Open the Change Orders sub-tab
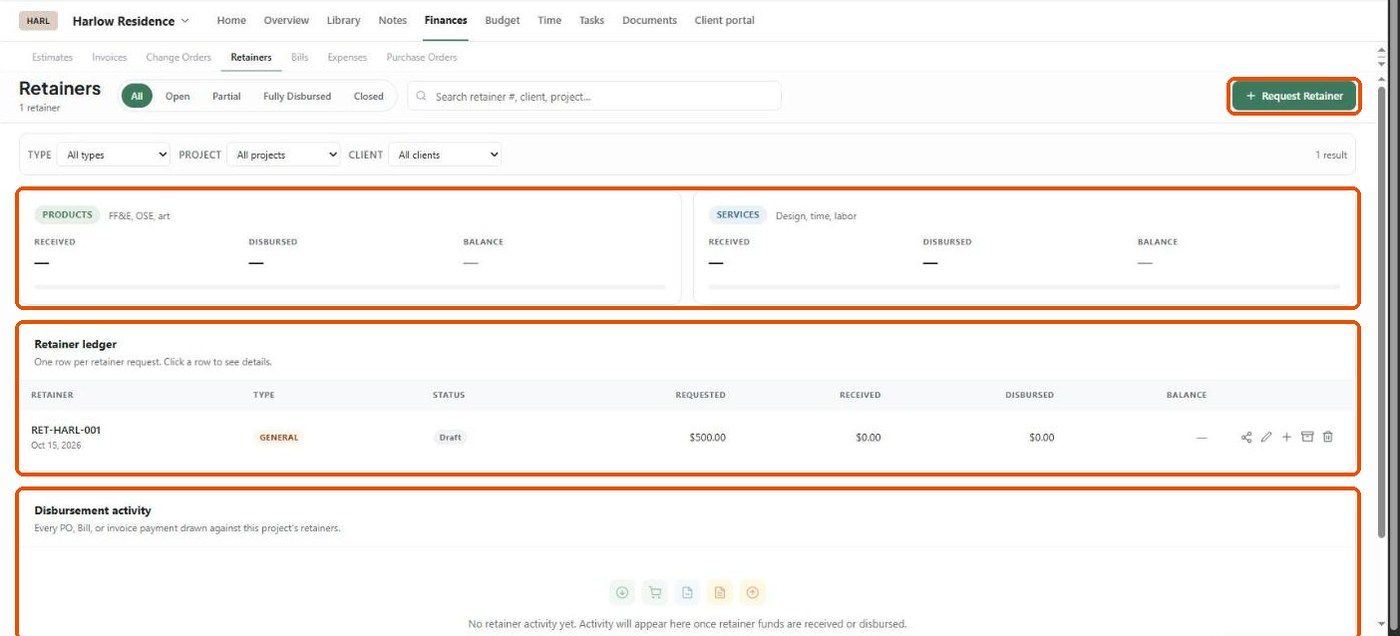 pos(179,57)
